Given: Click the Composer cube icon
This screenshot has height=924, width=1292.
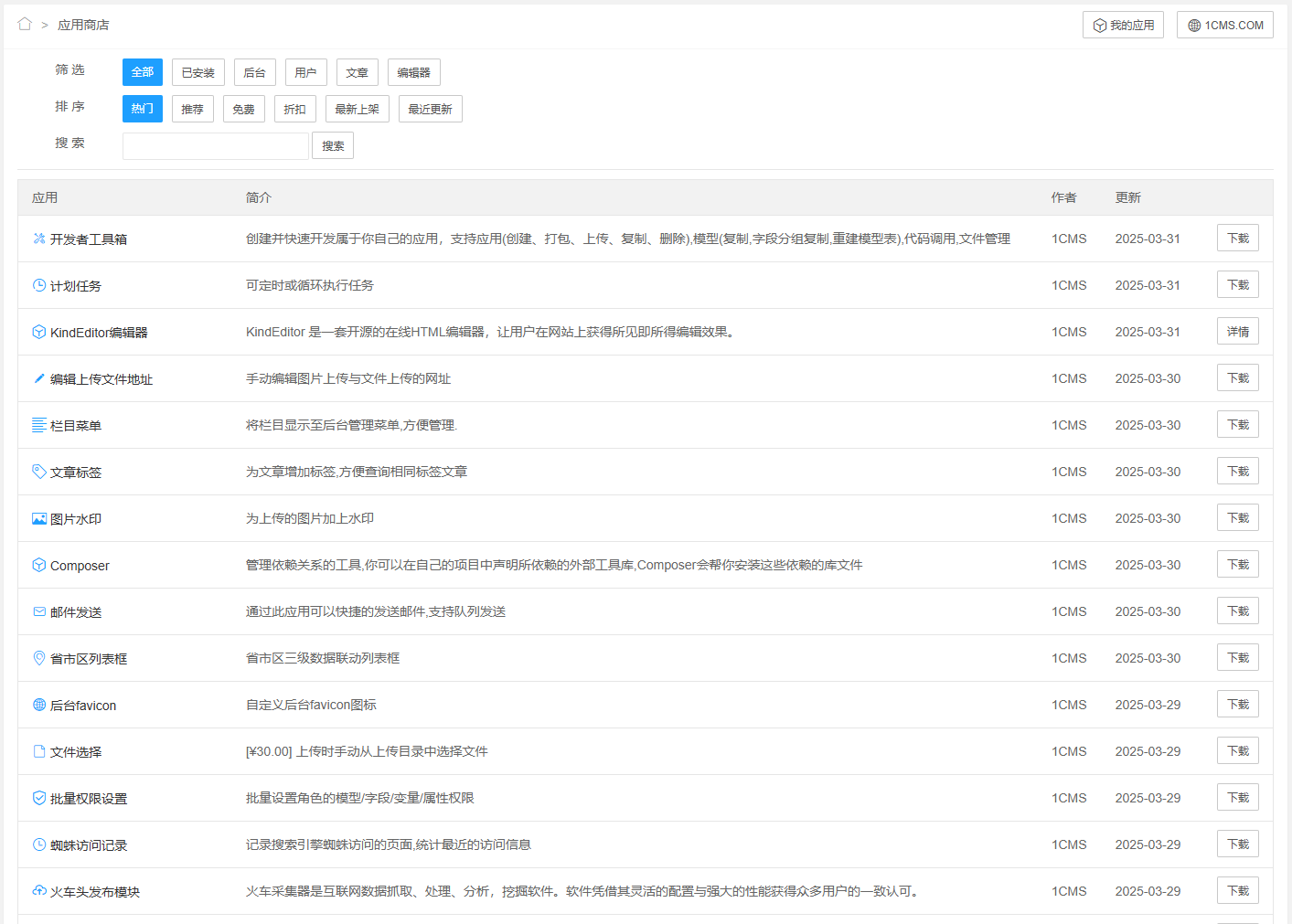Looking at the screenshot, I should coord(39,565).
